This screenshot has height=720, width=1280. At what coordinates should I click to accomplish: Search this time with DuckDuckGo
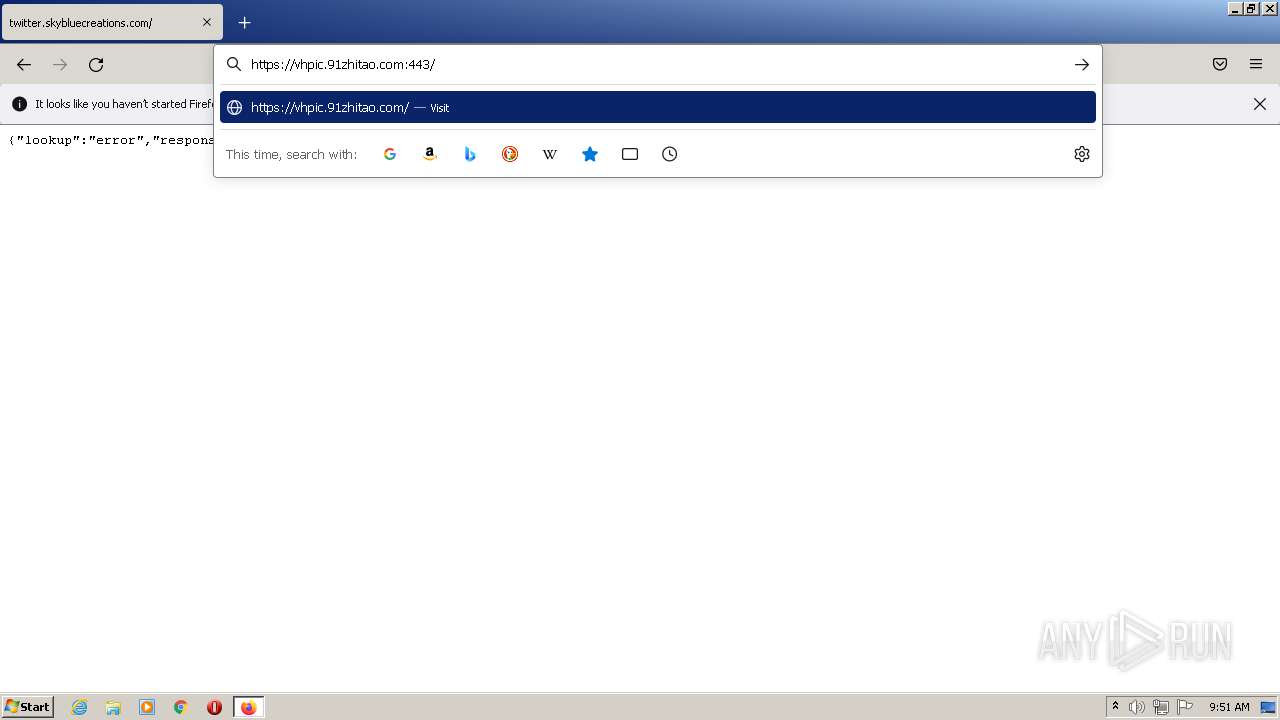pos(510,154)
